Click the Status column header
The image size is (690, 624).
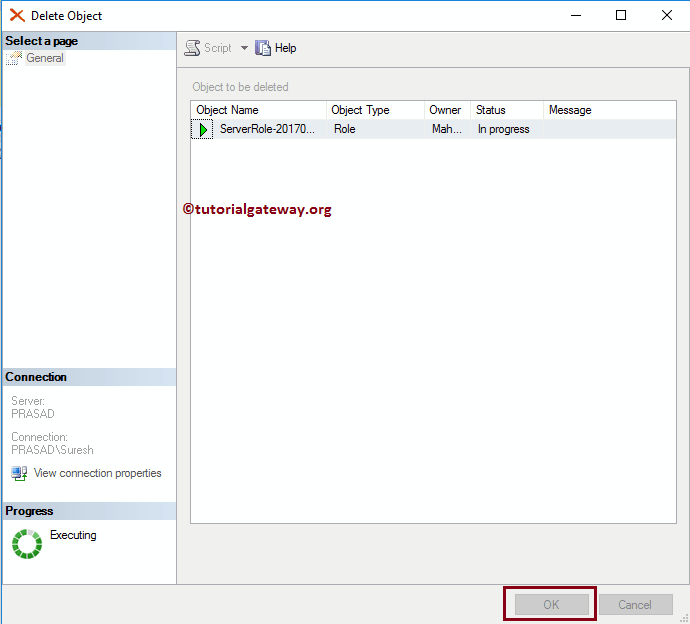(x=507, y=110)
